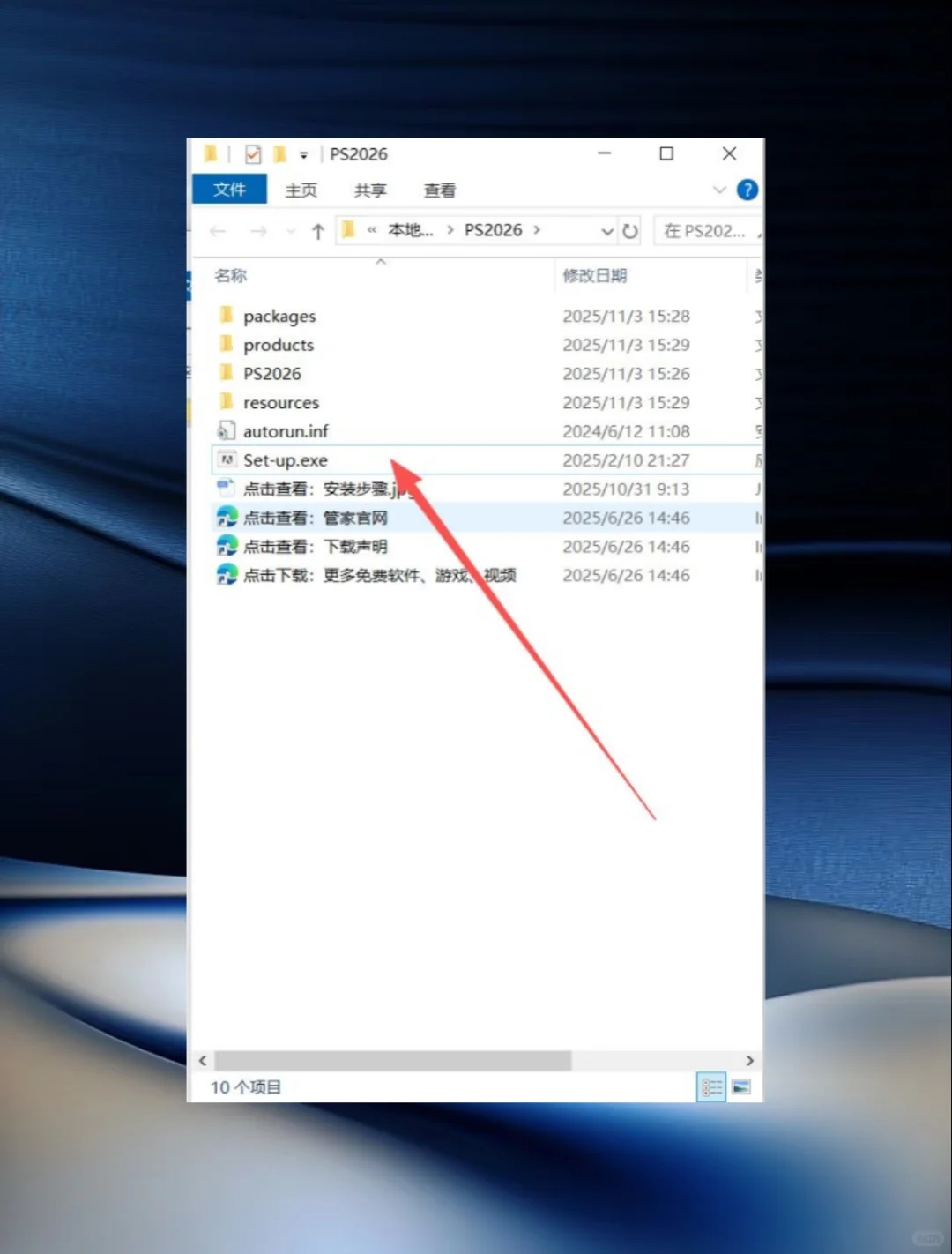Toggle details view in the status bar
Viewport: 952px width, 1254px height.
[711, 1086]
